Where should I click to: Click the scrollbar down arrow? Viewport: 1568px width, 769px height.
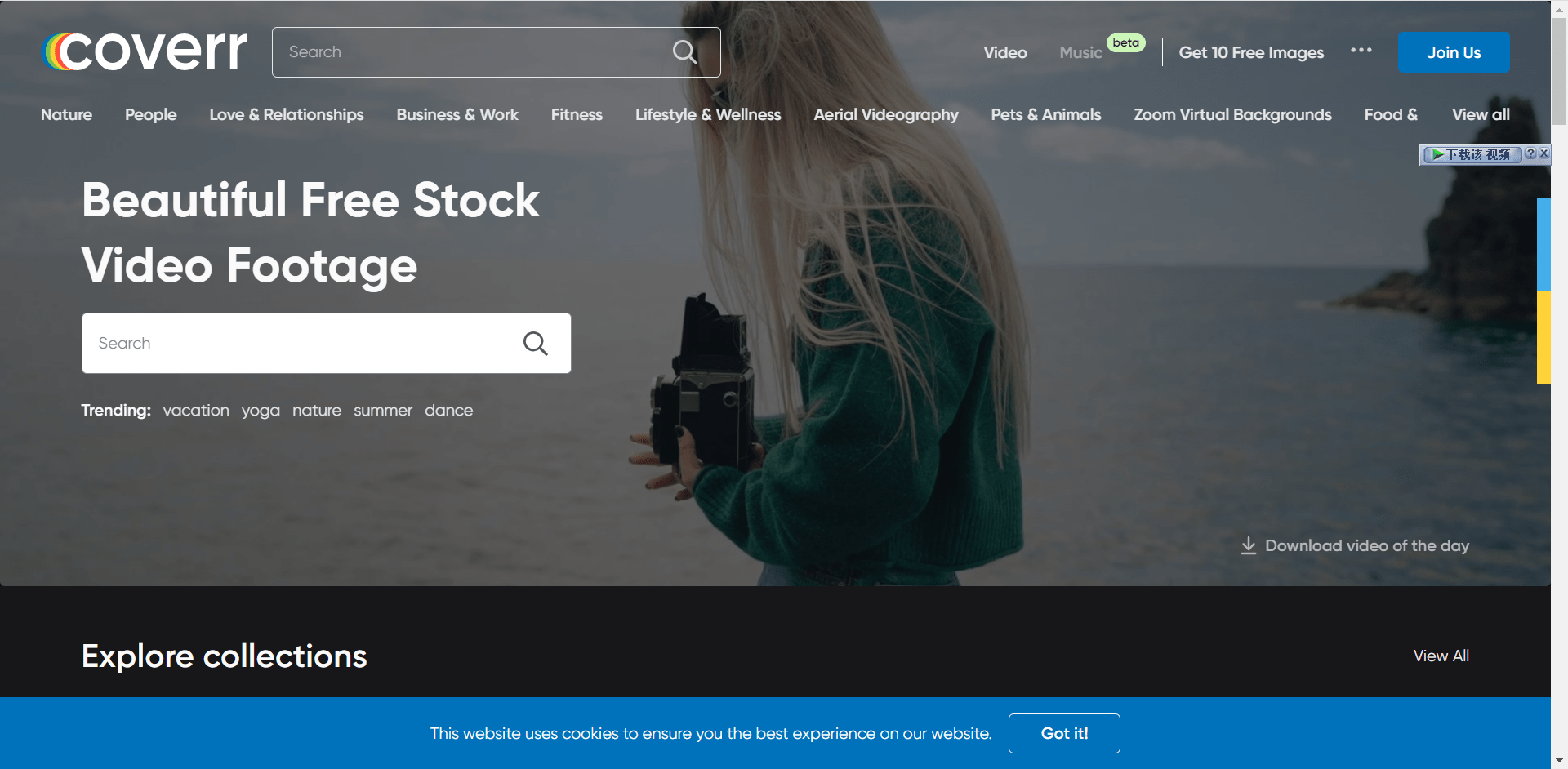1559,761
